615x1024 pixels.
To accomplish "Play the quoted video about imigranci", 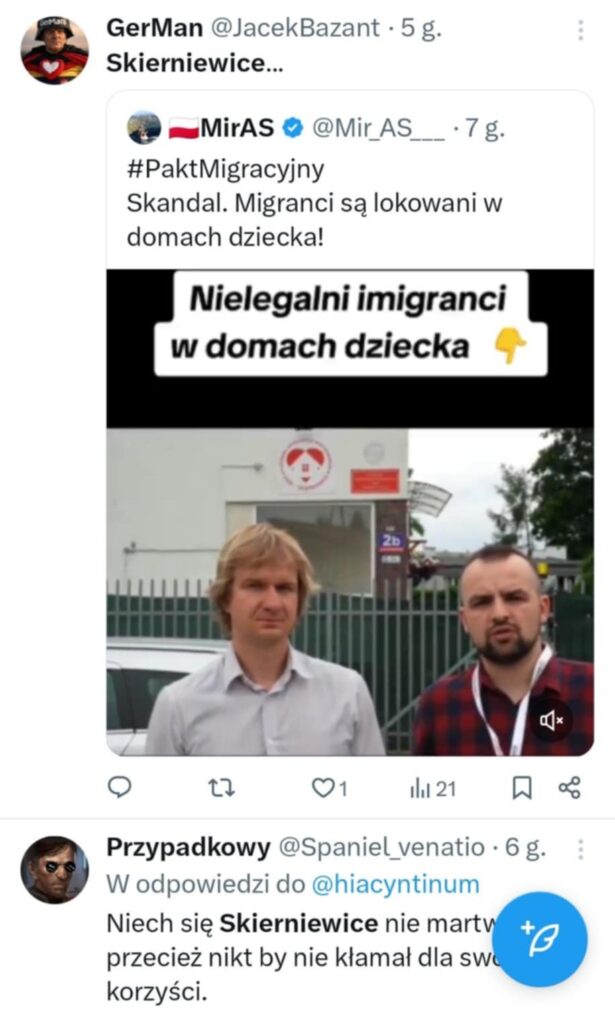I will coord(350,513).
